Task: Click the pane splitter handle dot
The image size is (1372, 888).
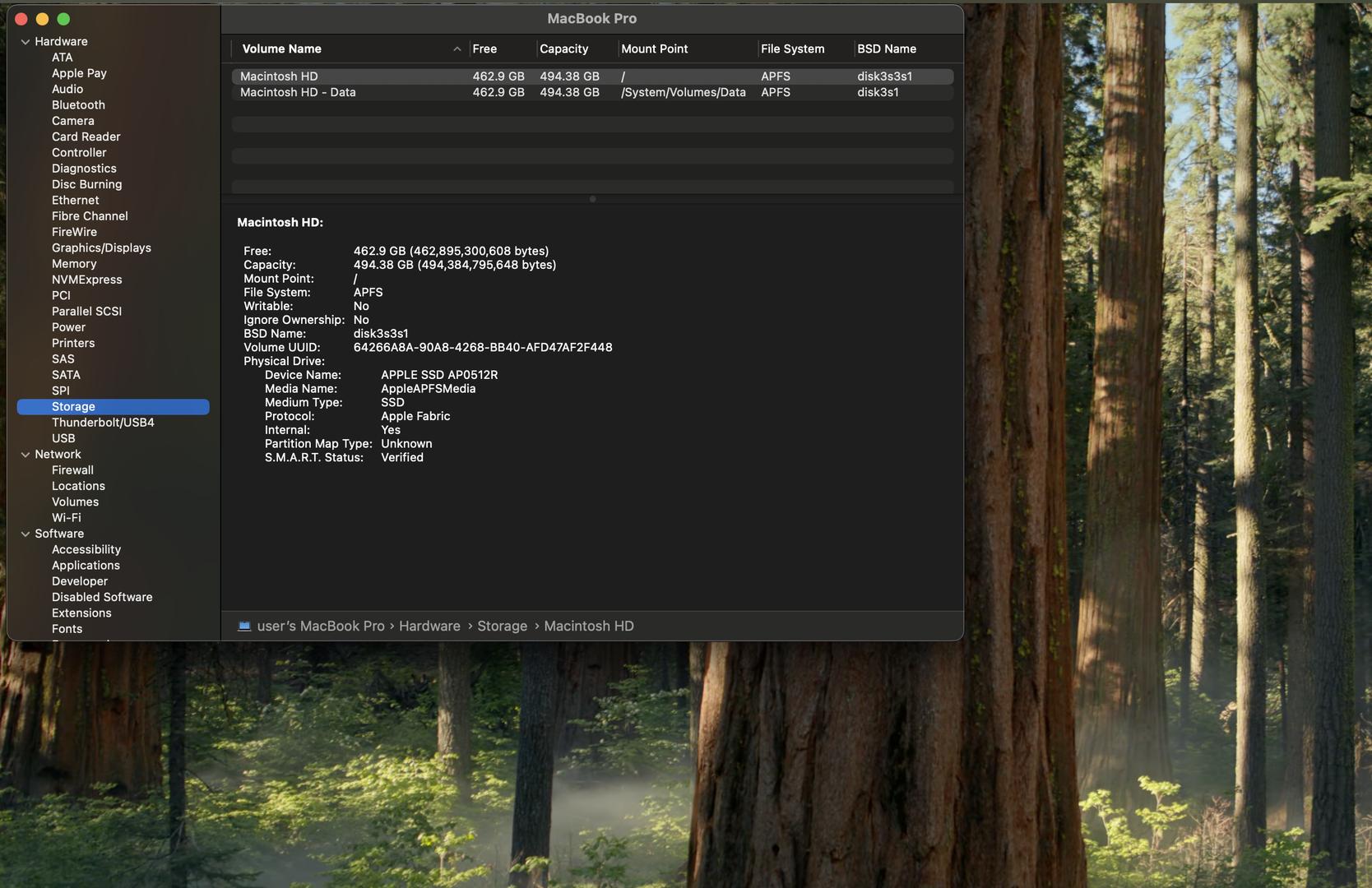Action: (x=592, y=199)
